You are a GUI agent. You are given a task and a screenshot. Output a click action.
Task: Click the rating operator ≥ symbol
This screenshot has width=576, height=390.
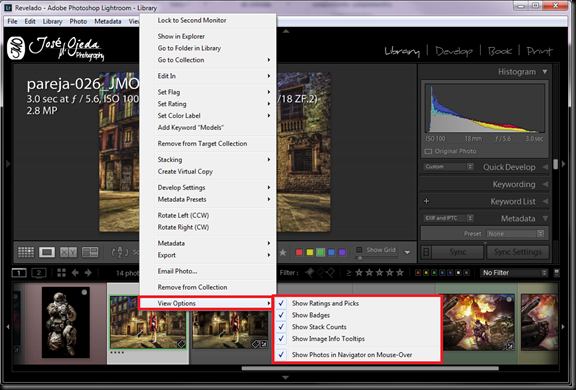(349, 273)
